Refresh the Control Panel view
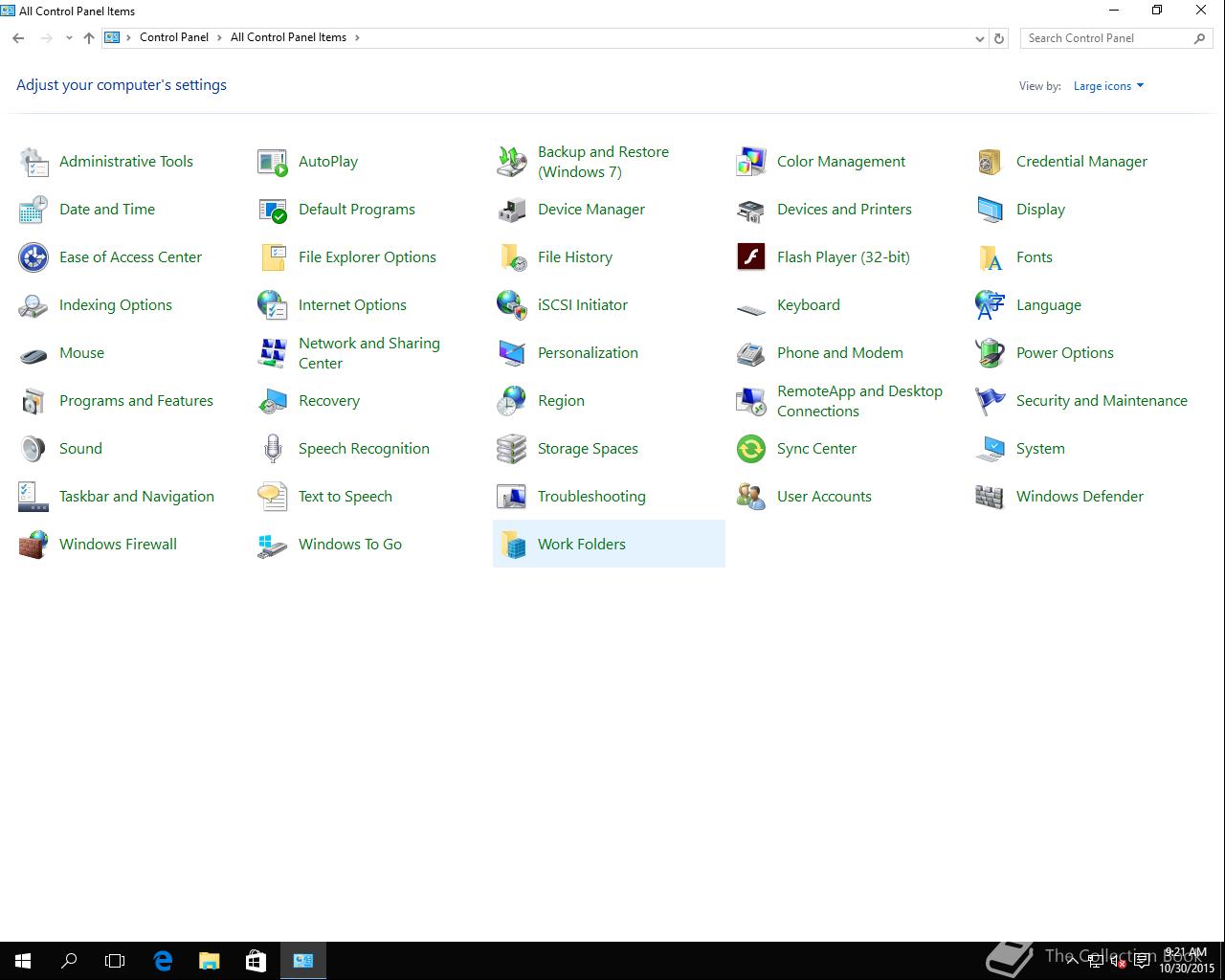Image resolution: width=1225 pixels, height=980 pixels. pyautogui.click(x=999, y=38)
